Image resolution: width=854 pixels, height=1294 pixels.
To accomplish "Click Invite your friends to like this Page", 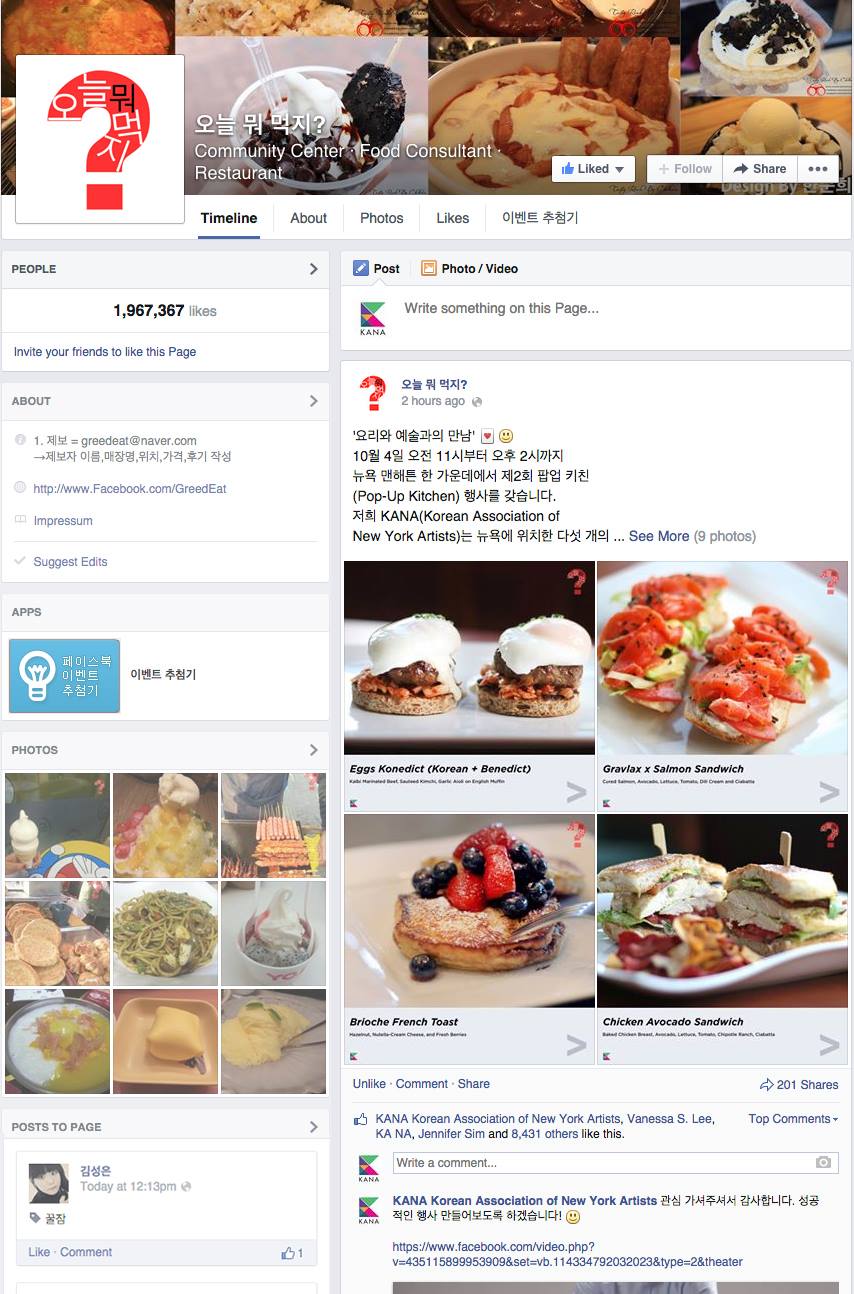I will coord(105,352).
